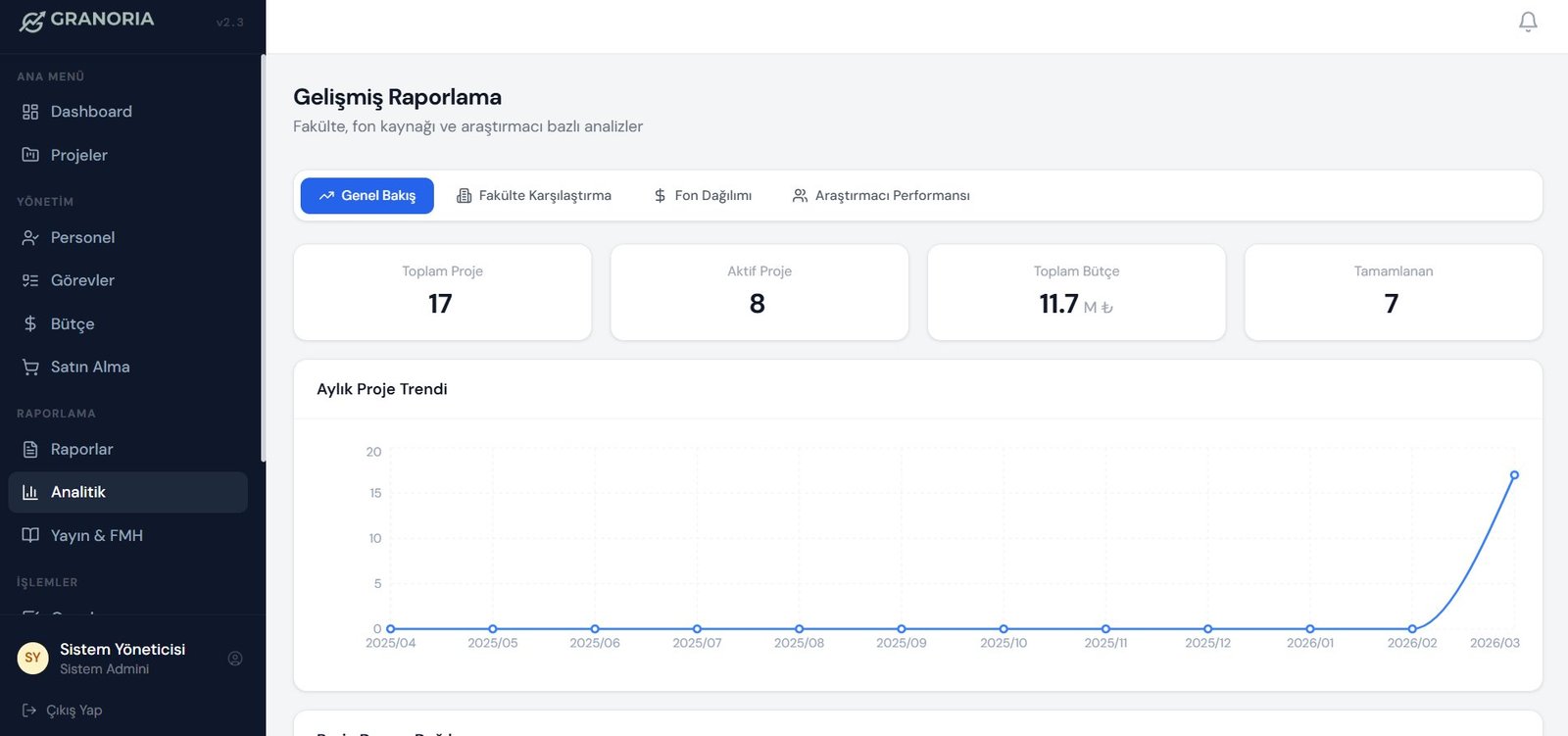Select the active Analitik menu item
Screen dimensions: 1568x736
[x=78, y=492]
